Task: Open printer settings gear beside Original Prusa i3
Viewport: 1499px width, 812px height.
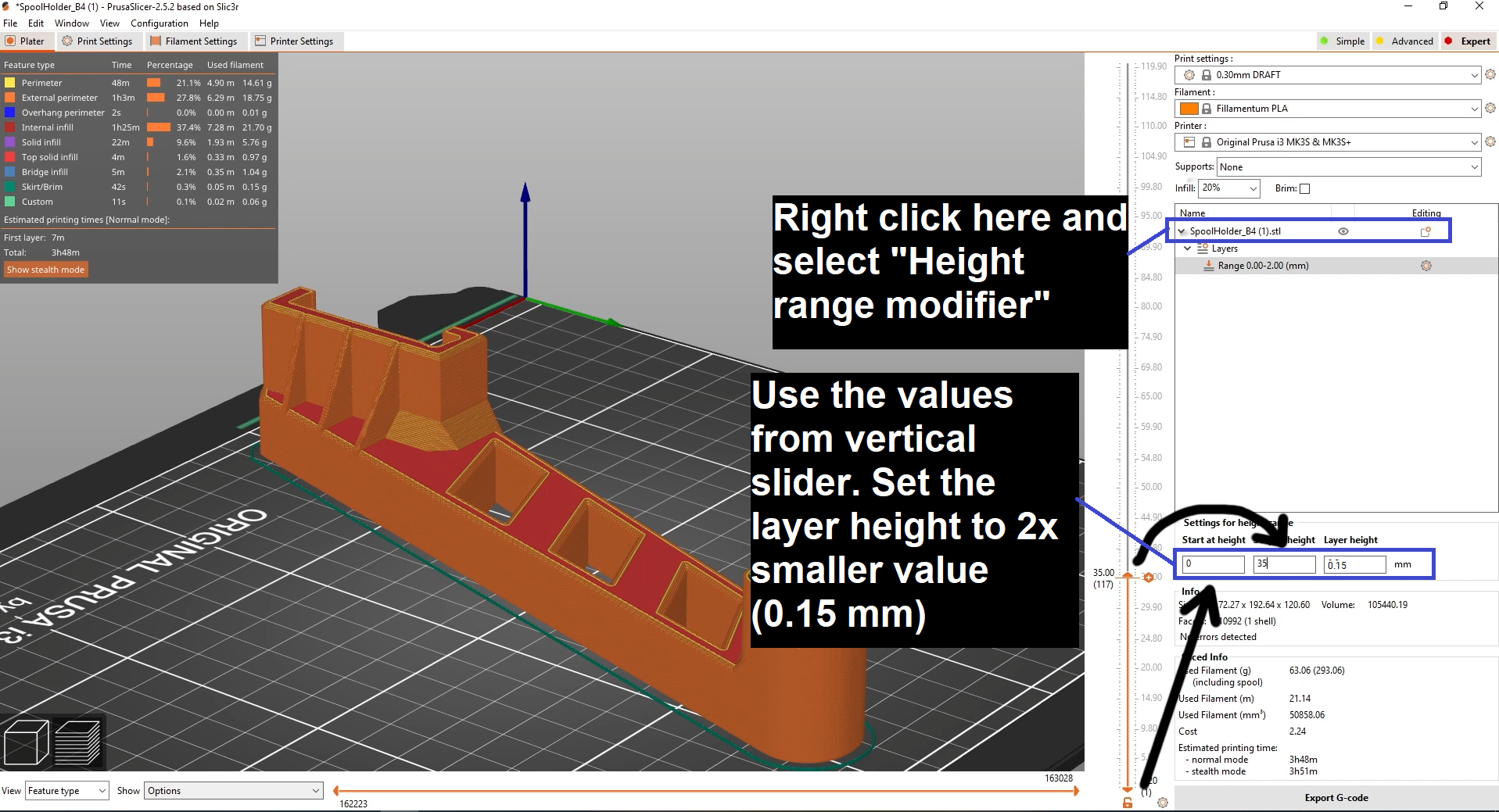Action: tap(1490, 141)
